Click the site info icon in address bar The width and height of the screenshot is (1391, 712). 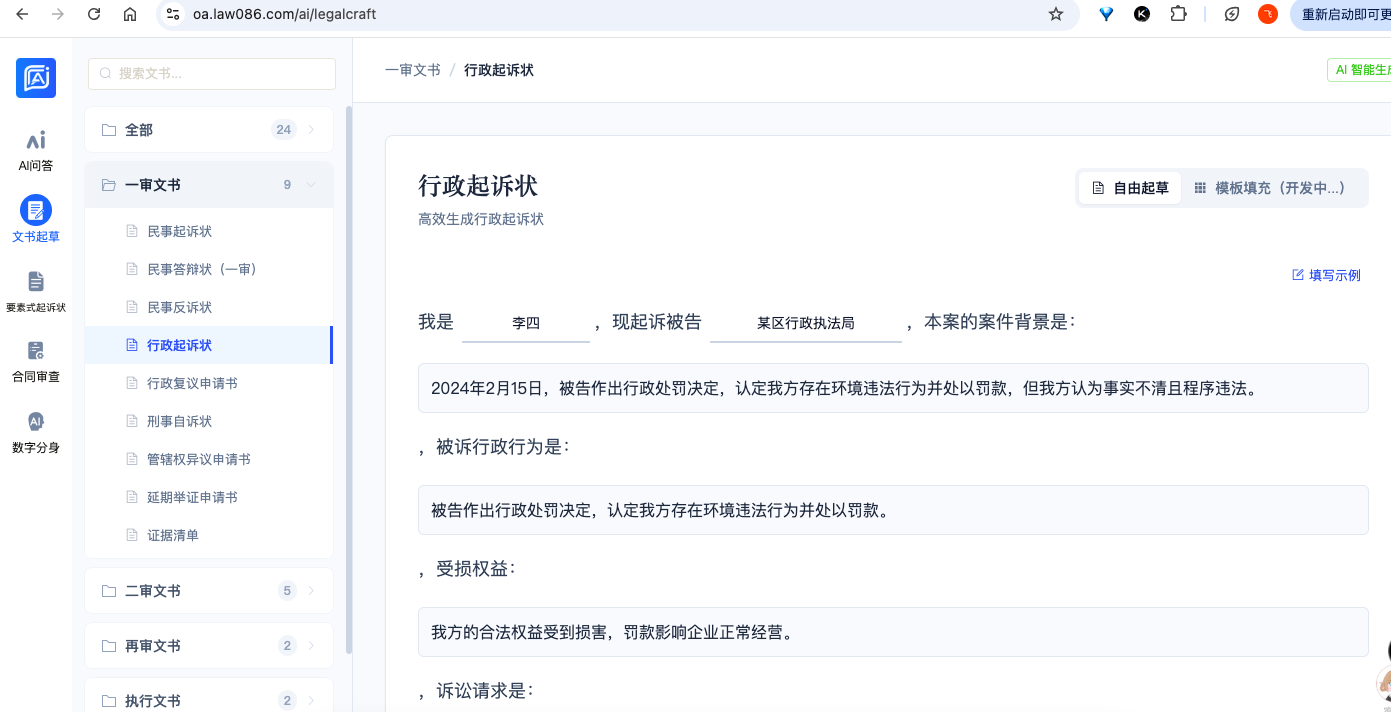[x=173, y=14]
